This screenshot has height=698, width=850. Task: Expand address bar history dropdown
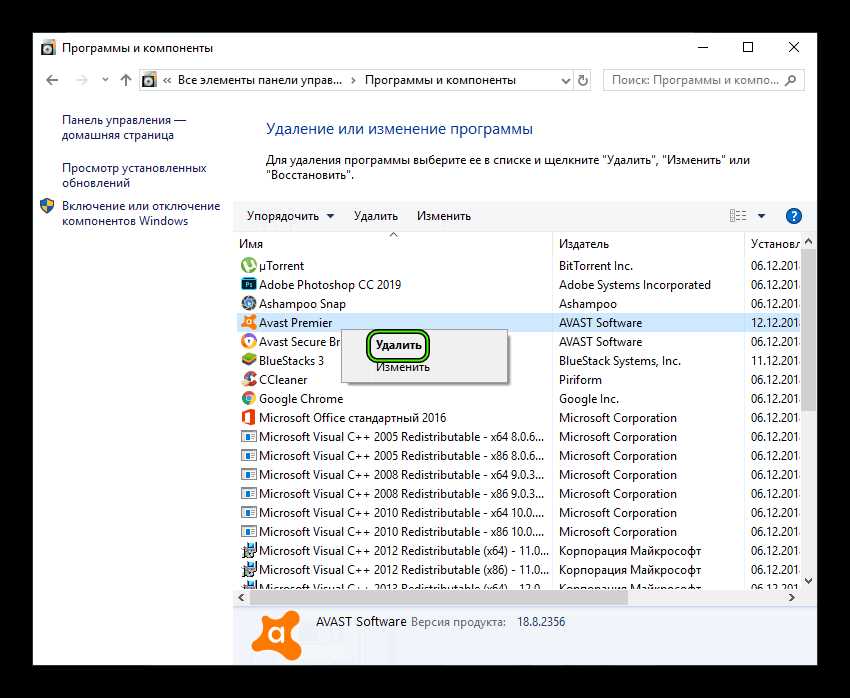click(565, 81)
